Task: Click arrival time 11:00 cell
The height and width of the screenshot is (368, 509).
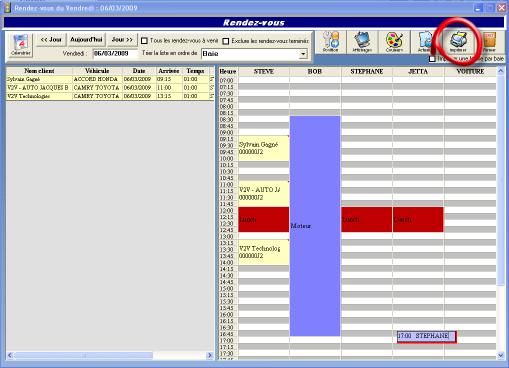Action: pyautogui.click(x=169, y=88)
